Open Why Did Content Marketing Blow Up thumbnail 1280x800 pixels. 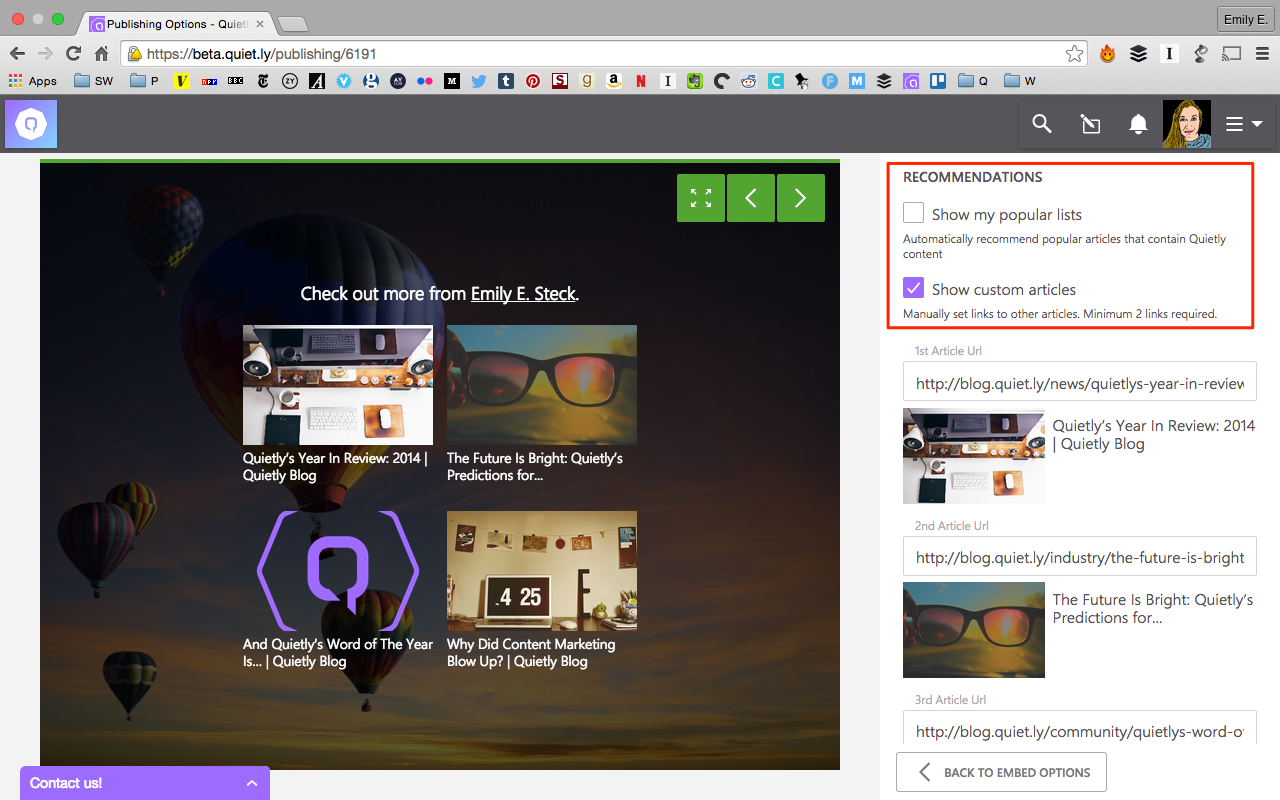542,571
